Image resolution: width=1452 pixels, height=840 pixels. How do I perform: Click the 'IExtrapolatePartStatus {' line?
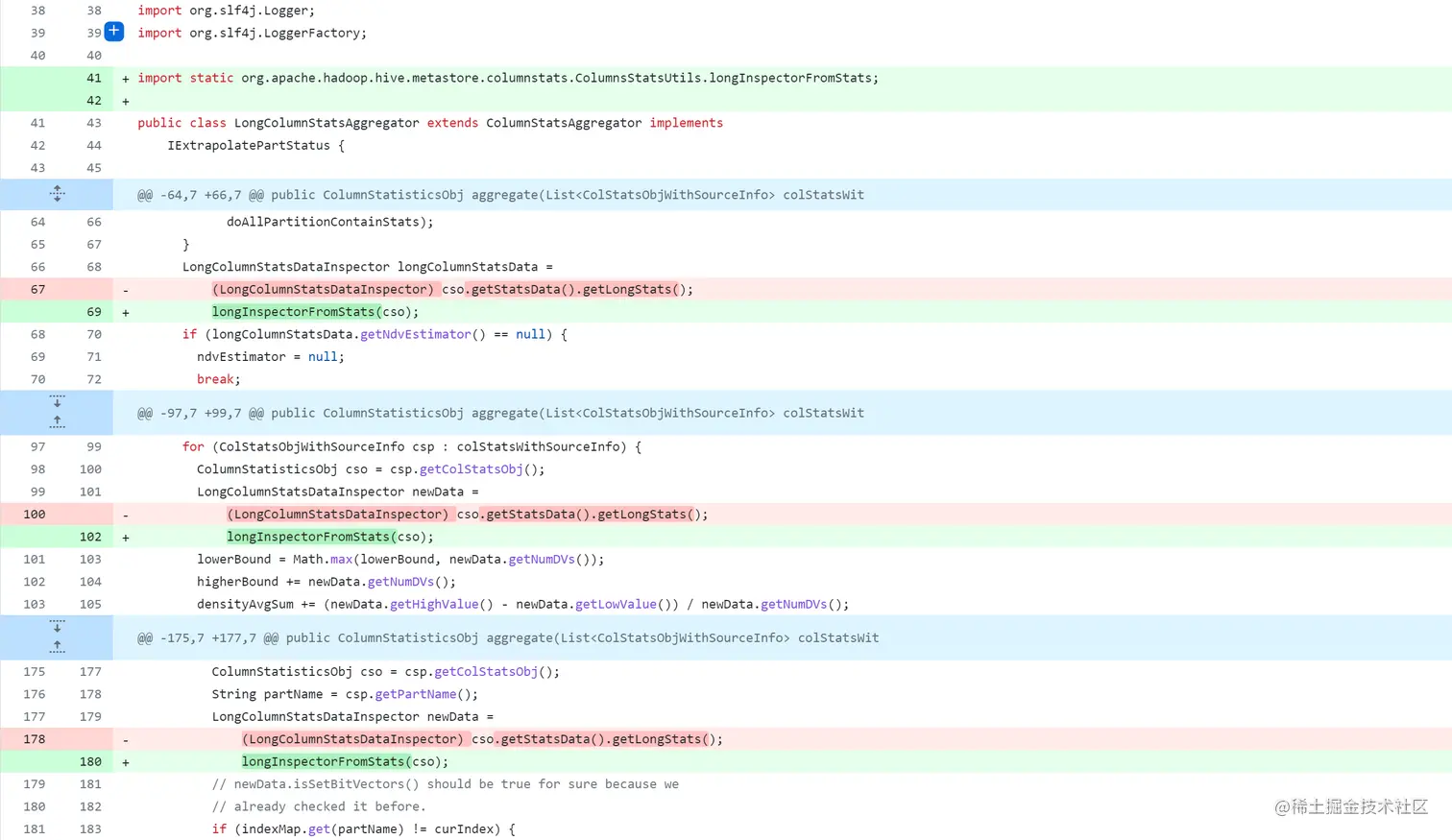(255, 145)
